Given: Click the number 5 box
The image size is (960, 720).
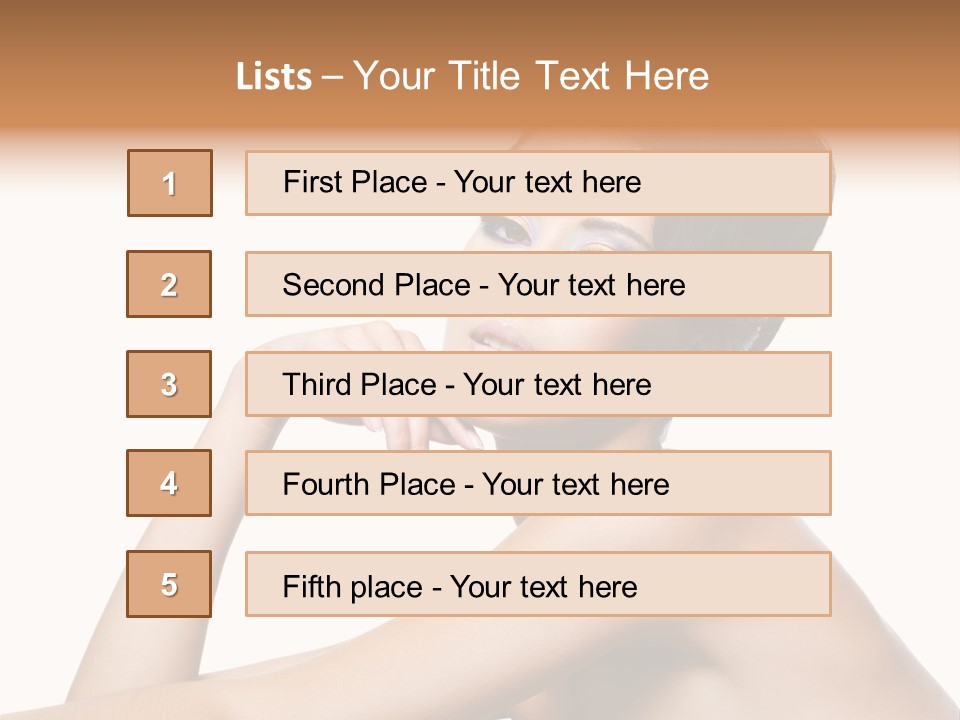Looking at the screenshot, I should tap(169, 584).
